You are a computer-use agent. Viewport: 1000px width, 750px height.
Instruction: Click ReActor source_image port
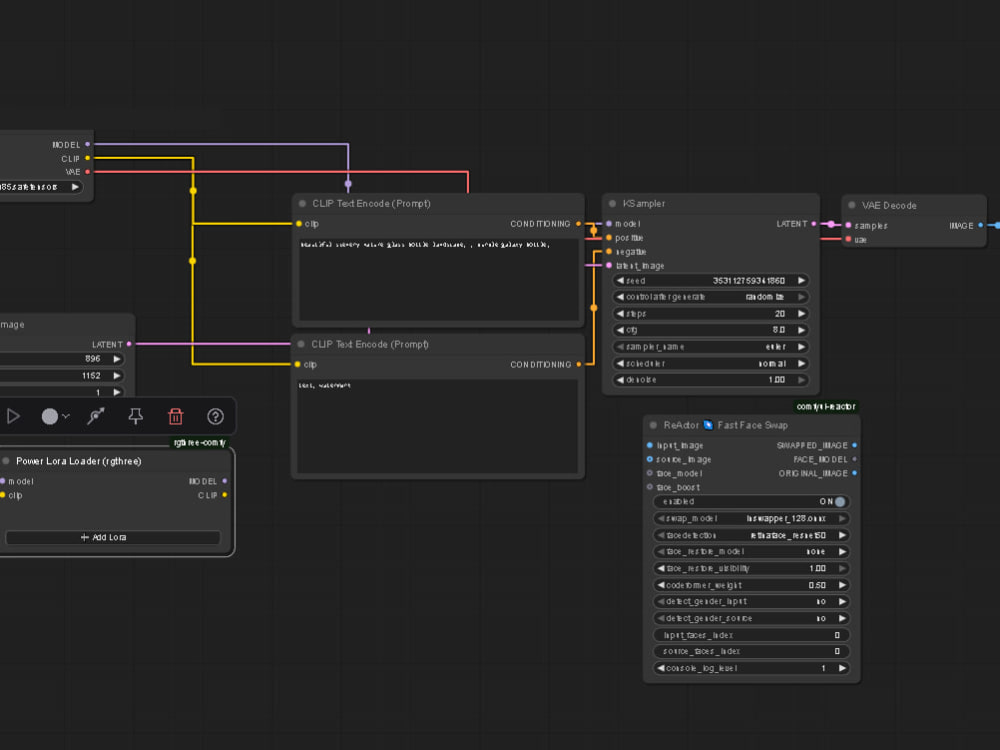(x=650, y=459)
